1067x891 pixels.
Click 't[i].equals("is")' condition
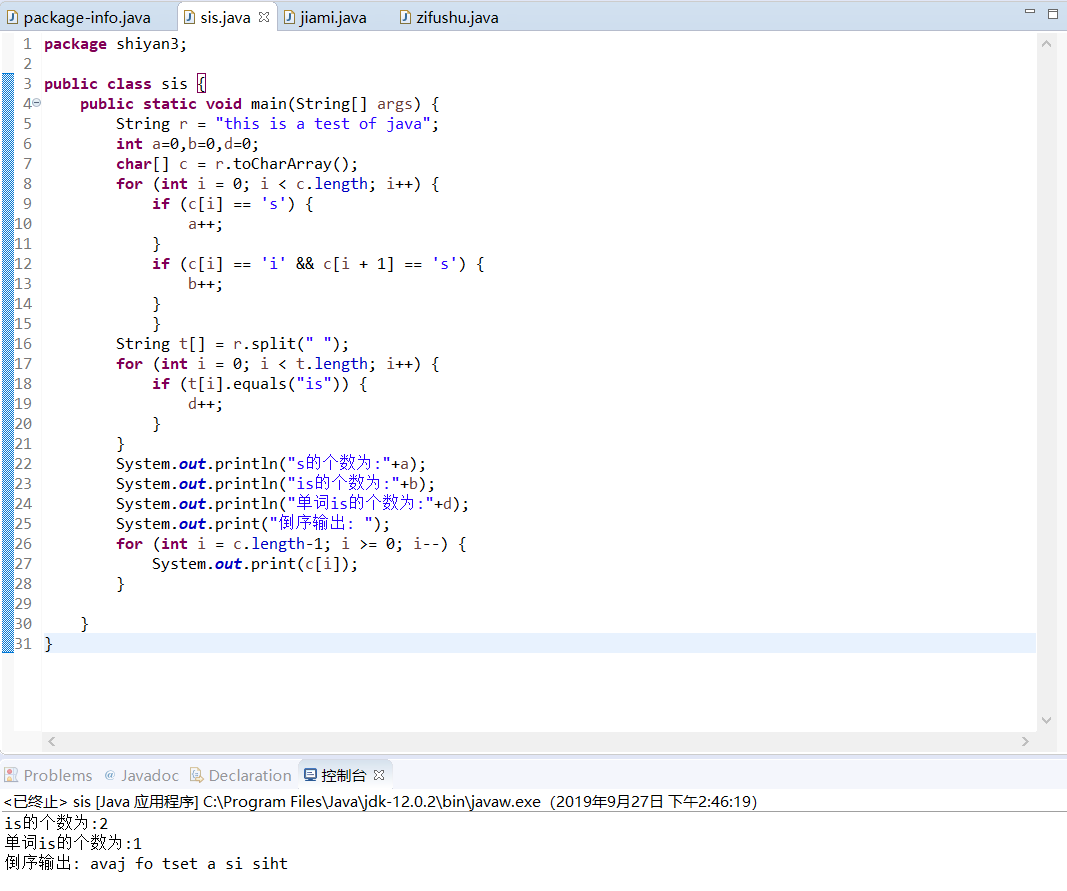(x=264, y=384)
